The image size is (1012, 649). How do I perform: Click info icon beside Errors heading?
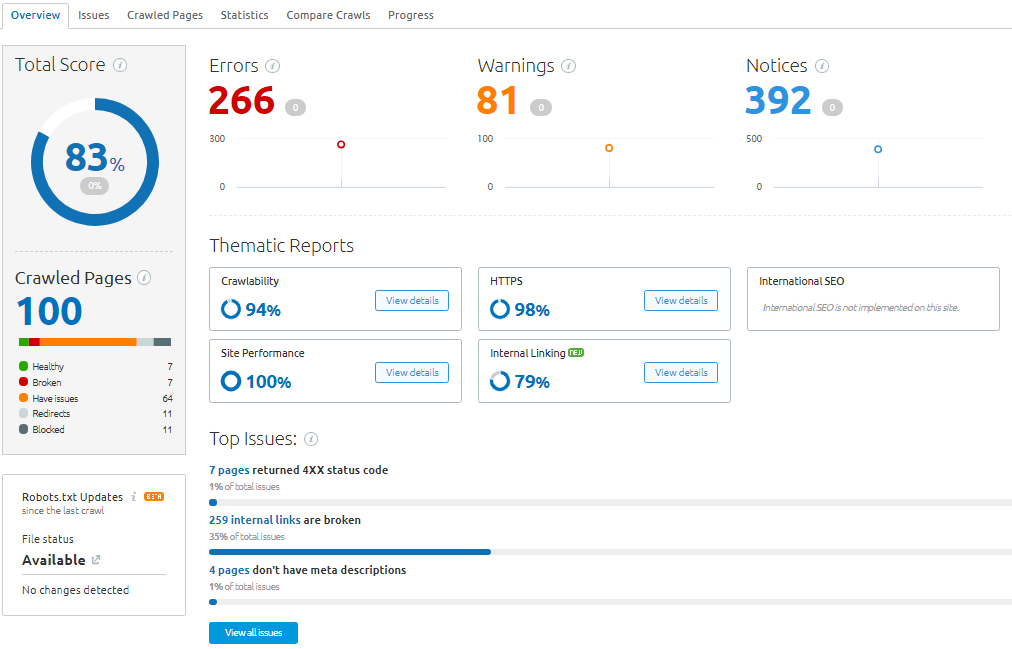click(x=272, y=66)
